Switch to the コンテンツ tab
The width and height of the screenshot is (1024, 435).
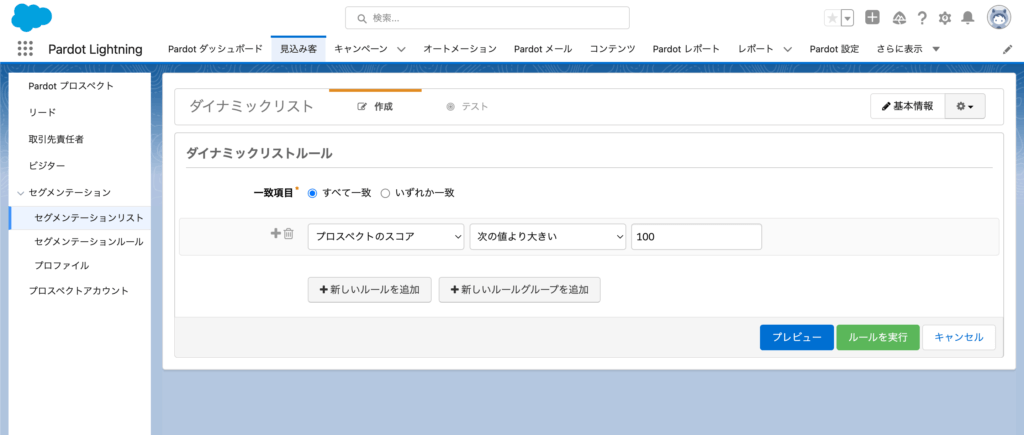613,49
